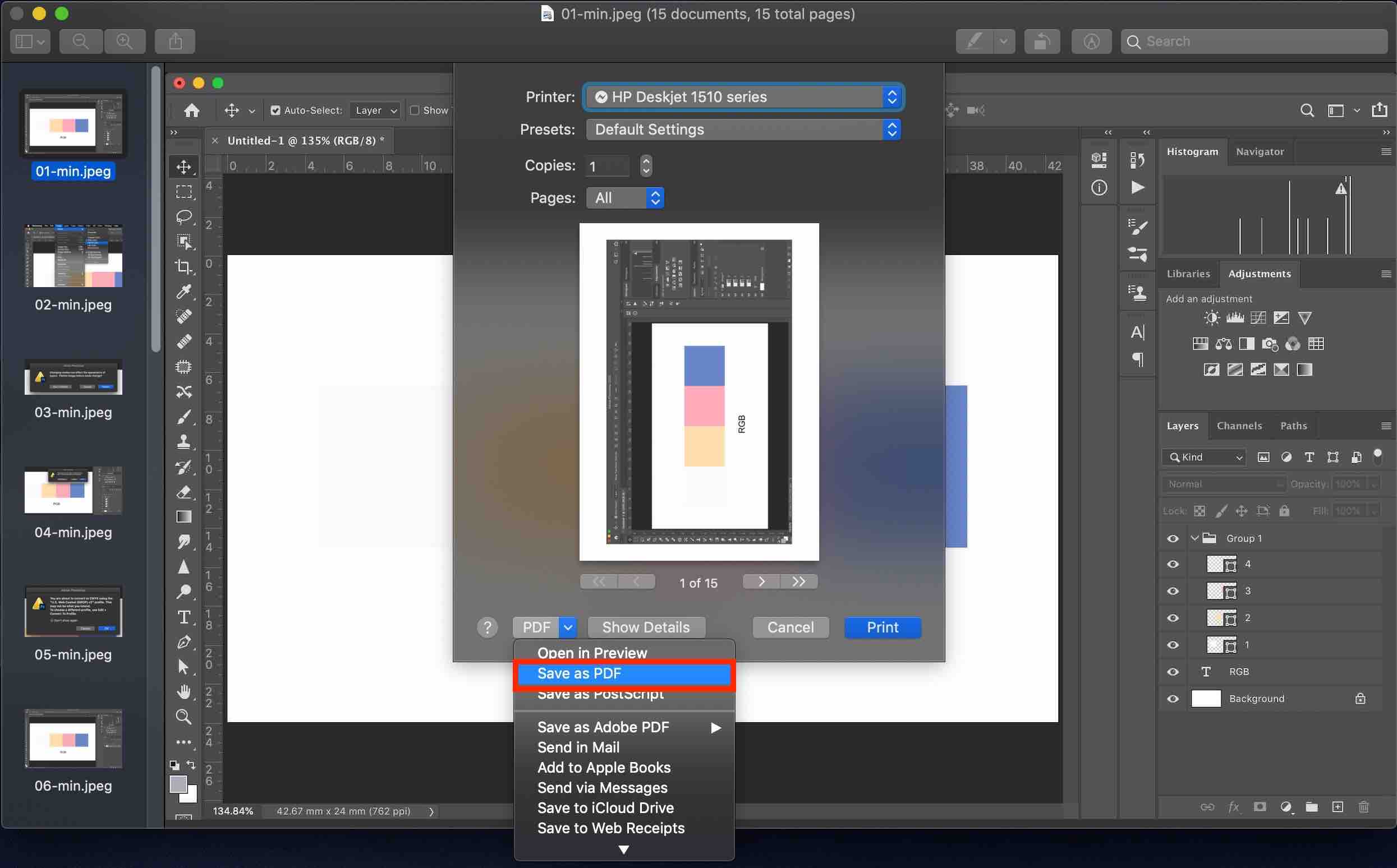Click the next page arrow in preview

pyautogui.click(x=761, y=581)
